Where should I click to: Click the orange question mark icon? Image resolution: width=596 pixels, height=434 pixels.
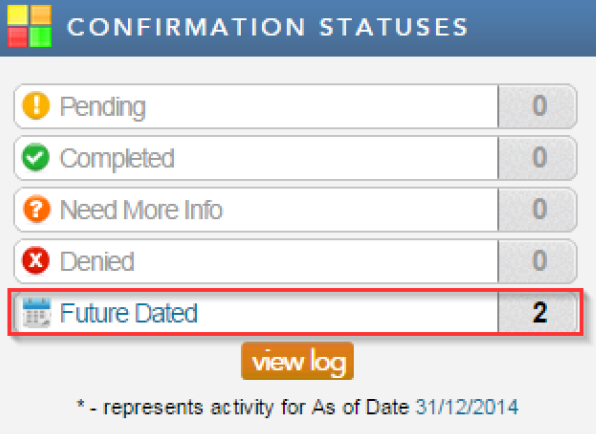[36, 209]
